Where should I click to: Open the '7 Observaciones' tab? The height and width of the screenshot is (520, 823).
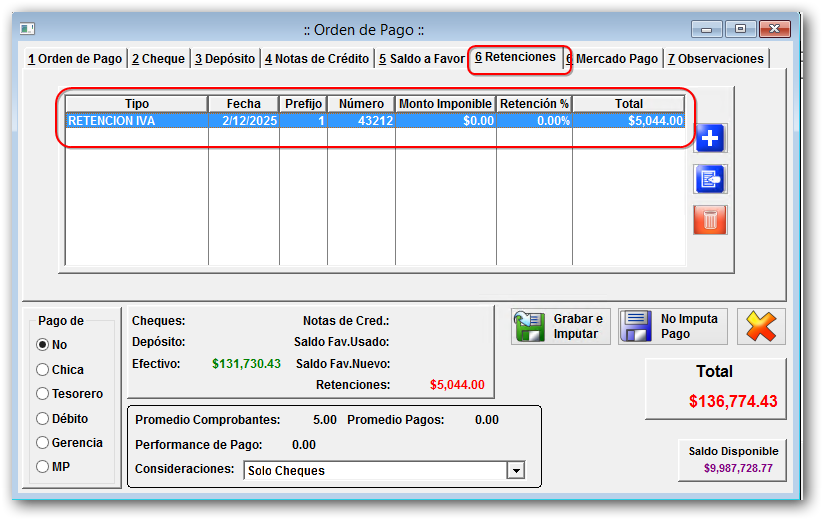[x=715, y=59]
